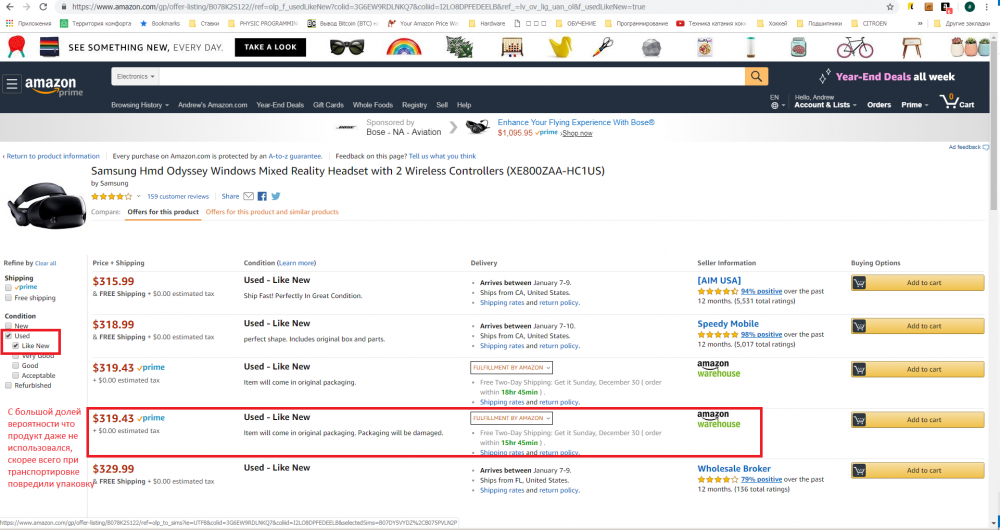Open the Browsing History dropdown
This screenshot has height=530, width=1000.
click(x=140, y=105)
